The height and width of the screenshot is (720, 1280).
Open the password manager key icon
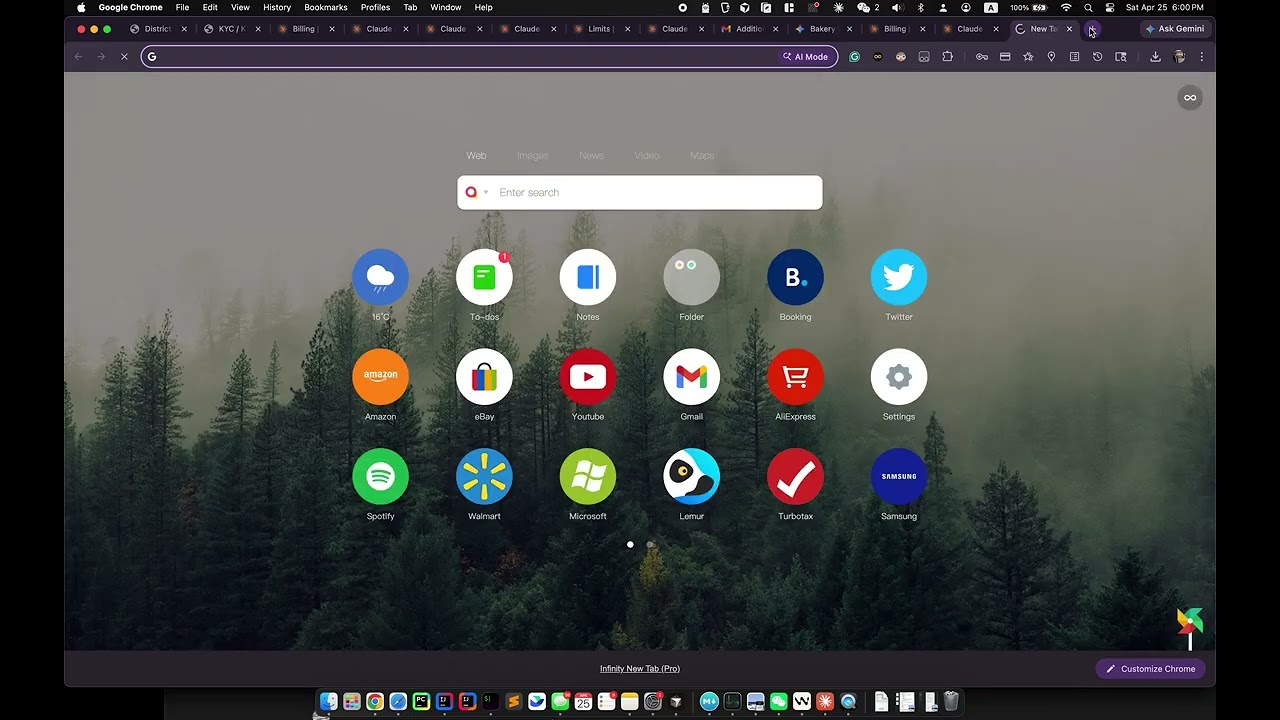982,57
